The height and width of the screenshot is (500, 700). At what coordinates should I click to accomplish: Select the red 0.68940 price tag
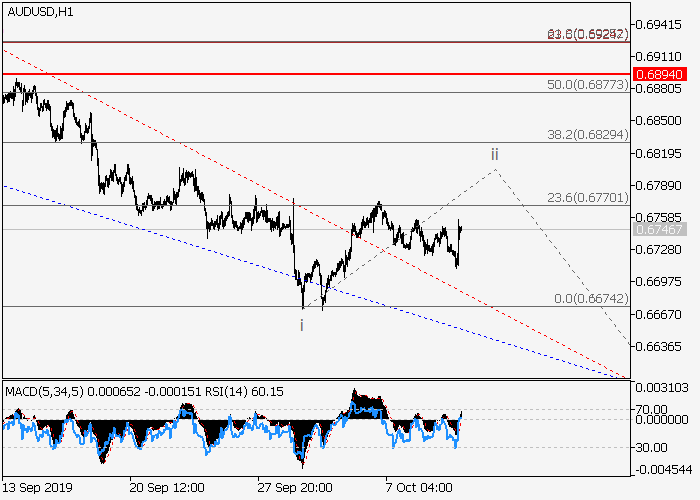(660, 74)
